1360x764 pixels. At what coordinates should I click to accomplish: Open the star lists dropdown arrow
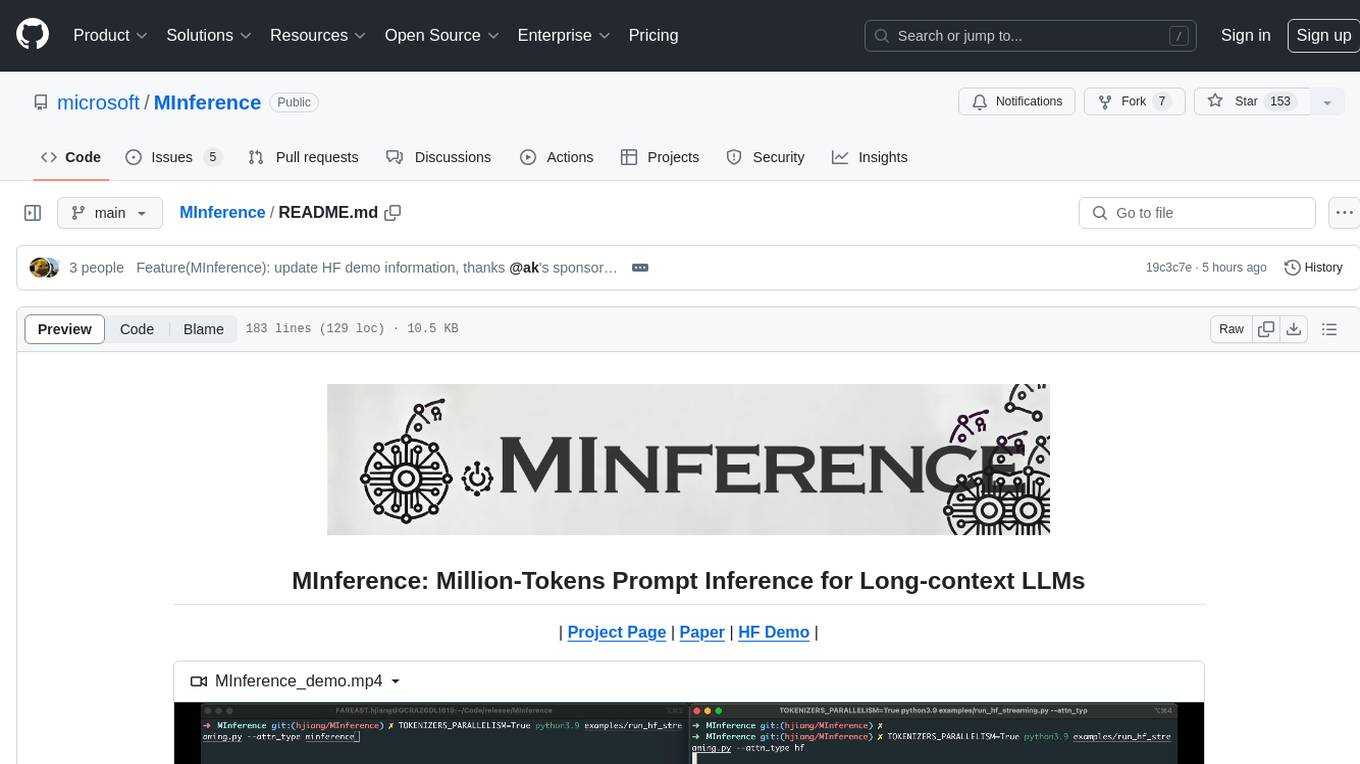pos(1327,102)
